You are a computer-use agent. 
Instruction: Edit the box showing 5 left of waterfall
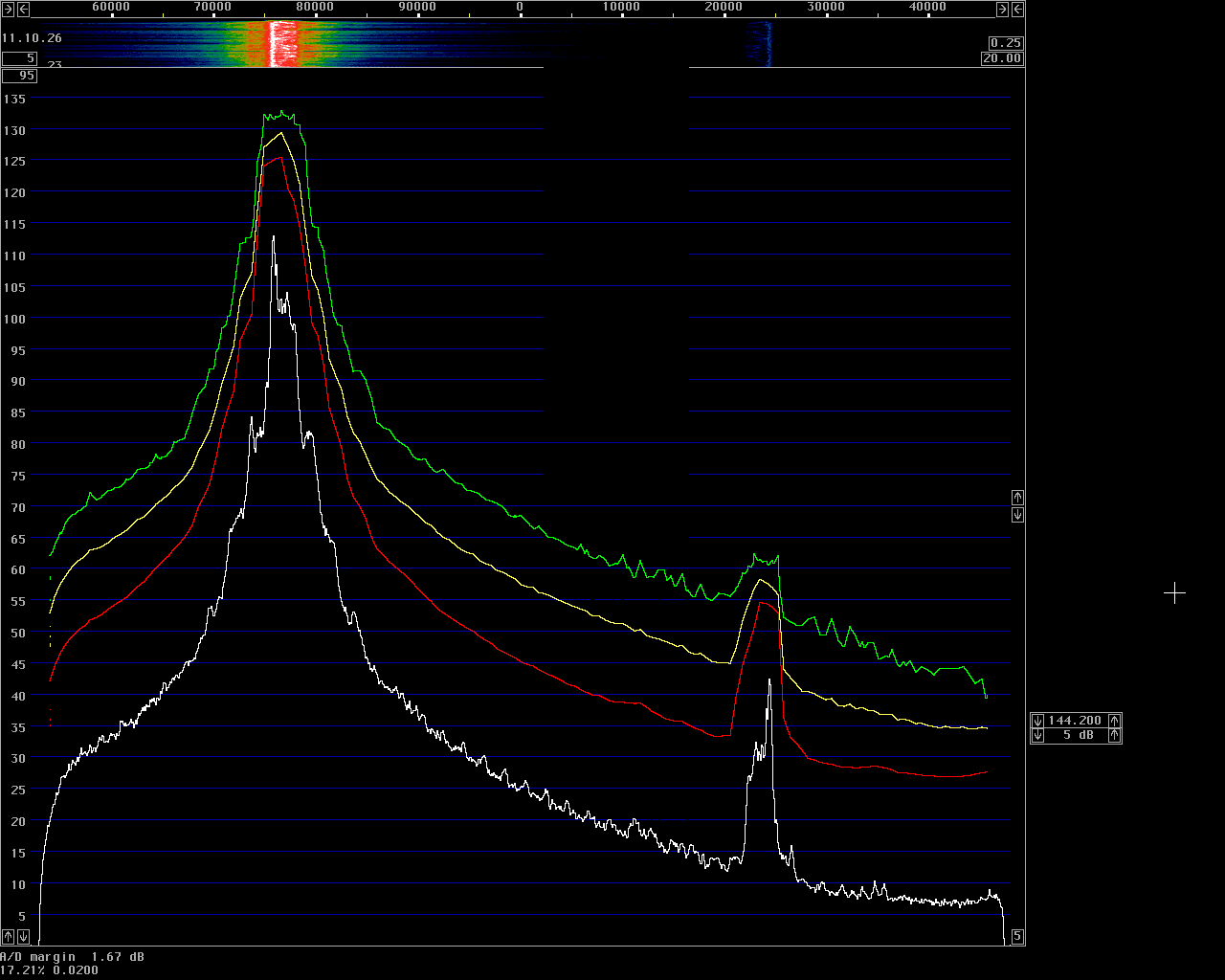[19, 58]
